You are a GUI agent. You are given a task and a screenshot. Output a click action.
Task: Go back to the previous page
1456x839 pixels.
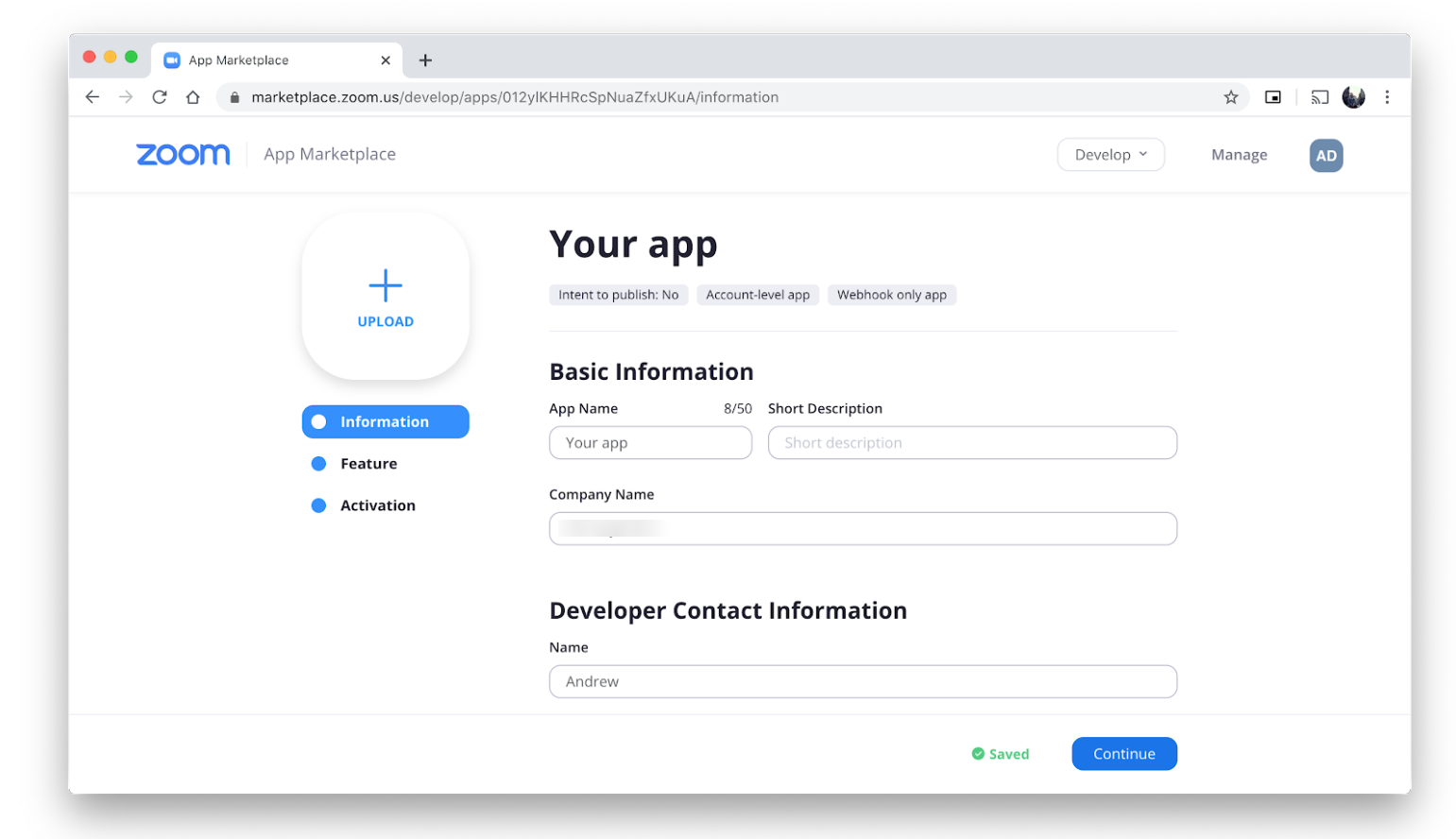coord(93,97)
